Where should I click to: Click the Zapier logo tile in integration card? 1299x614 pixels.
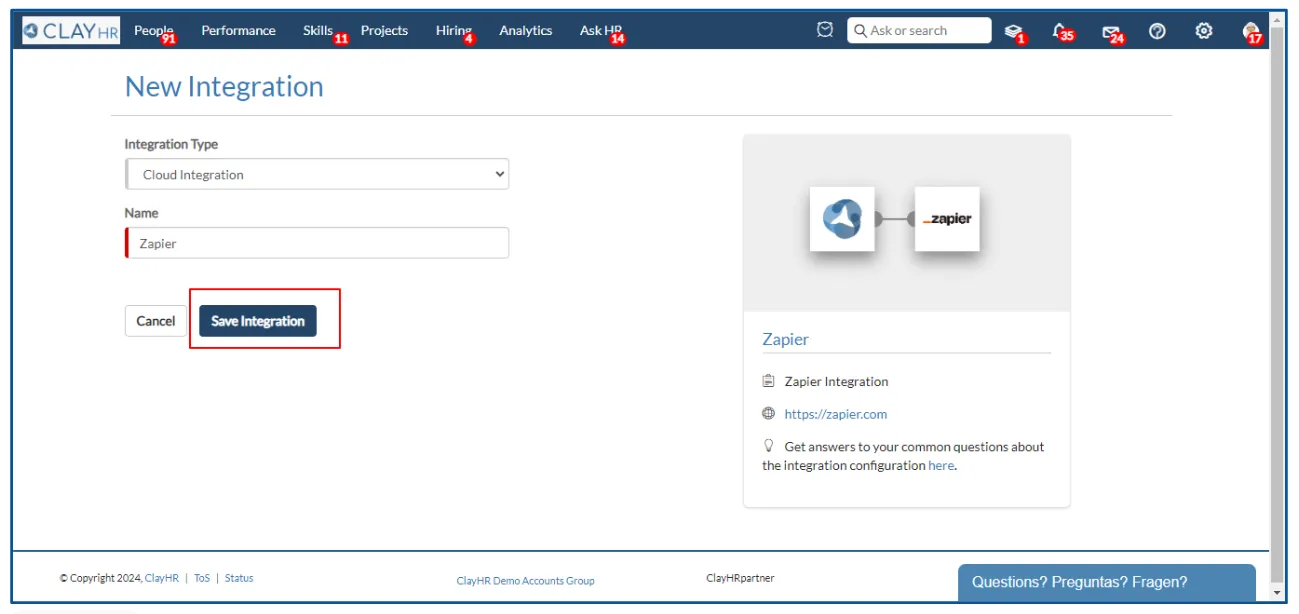[x=947, y=218]
